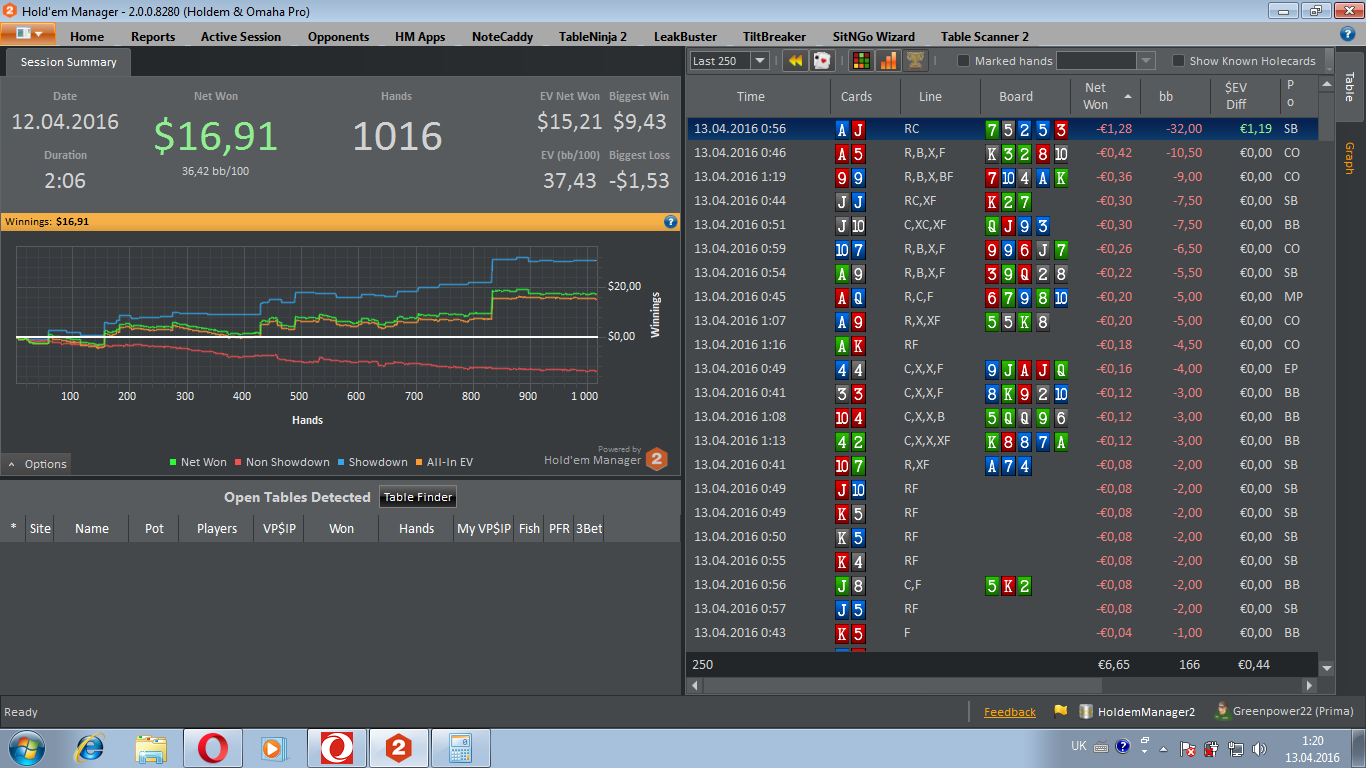Click the Table Finder button
This screenshot has height=768, width=1366.
click(x=419, y=497)
